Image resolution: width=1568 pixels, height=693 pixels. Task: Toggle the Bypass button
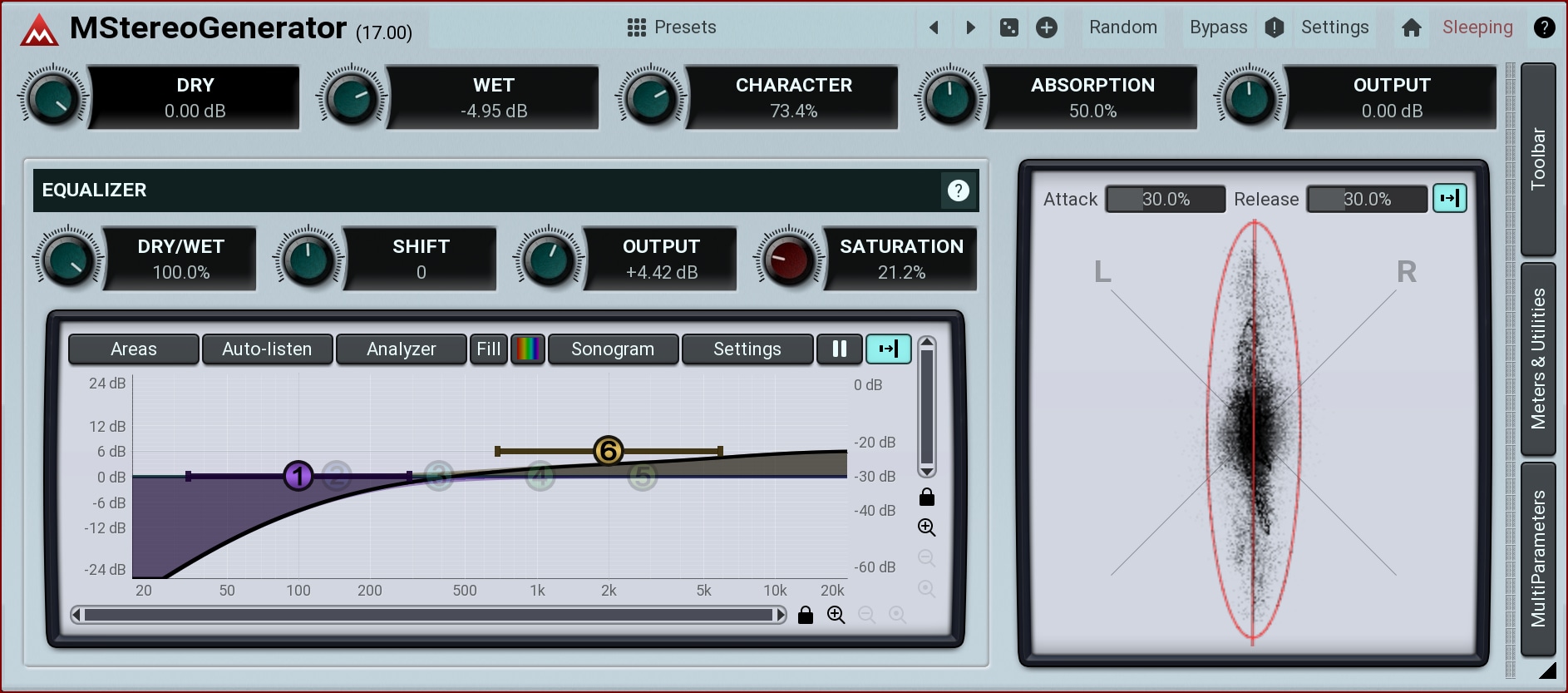(1218, 27)
